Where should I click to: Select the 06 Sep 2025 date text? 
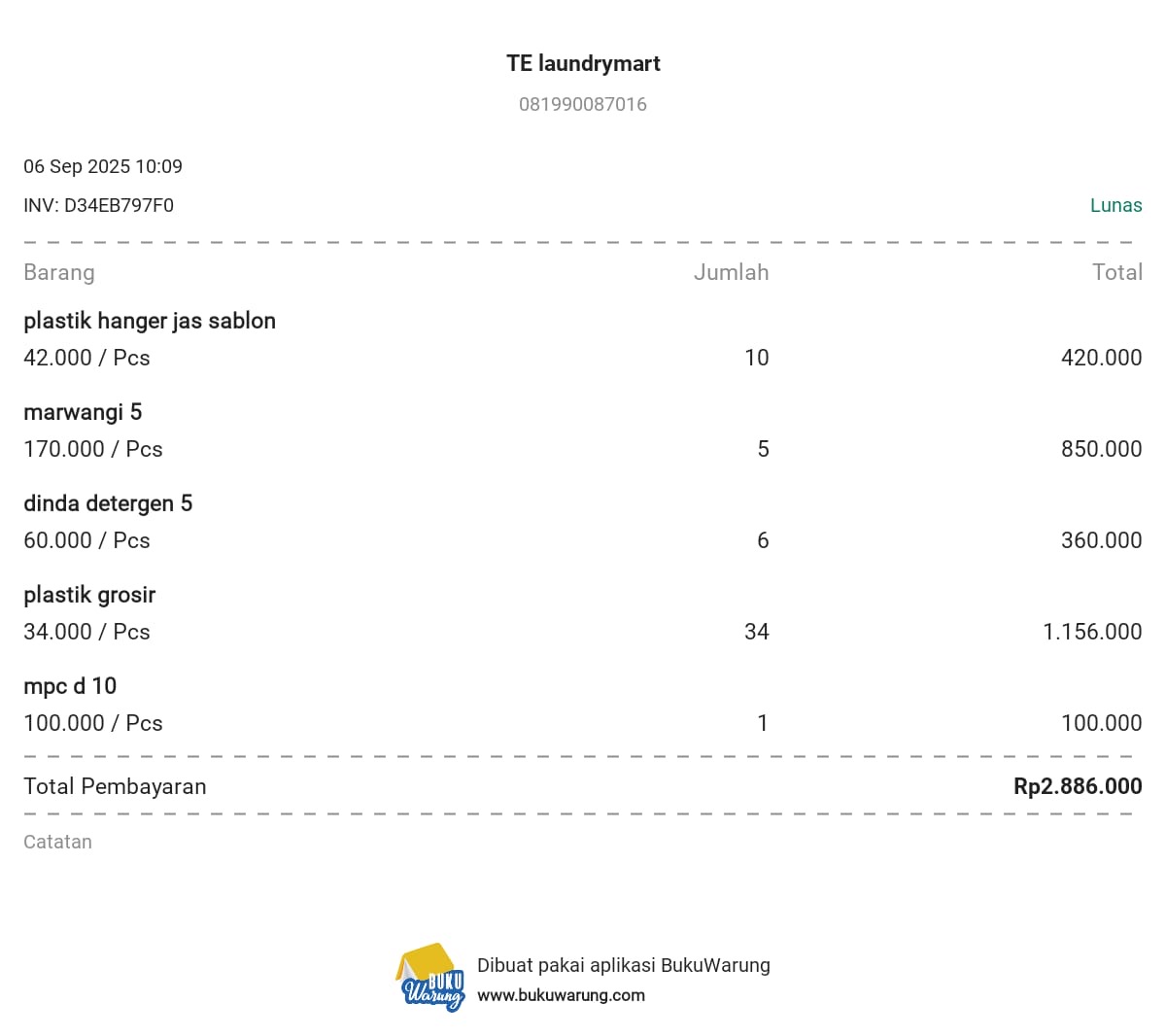pyautogui.click(x=77, y=166)
